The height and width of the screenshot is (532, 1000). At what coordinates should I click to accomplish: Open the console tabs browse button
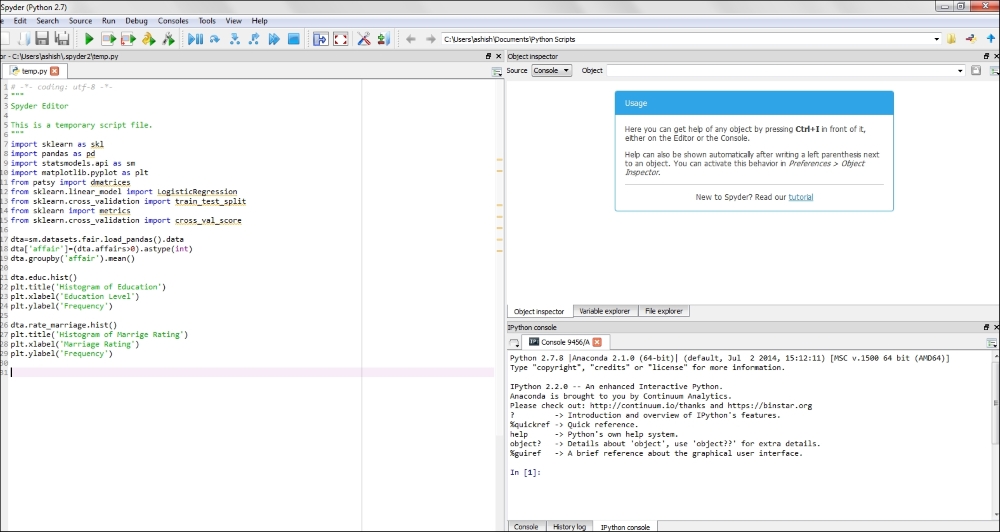pyautogui.click(x=514, y=343)
